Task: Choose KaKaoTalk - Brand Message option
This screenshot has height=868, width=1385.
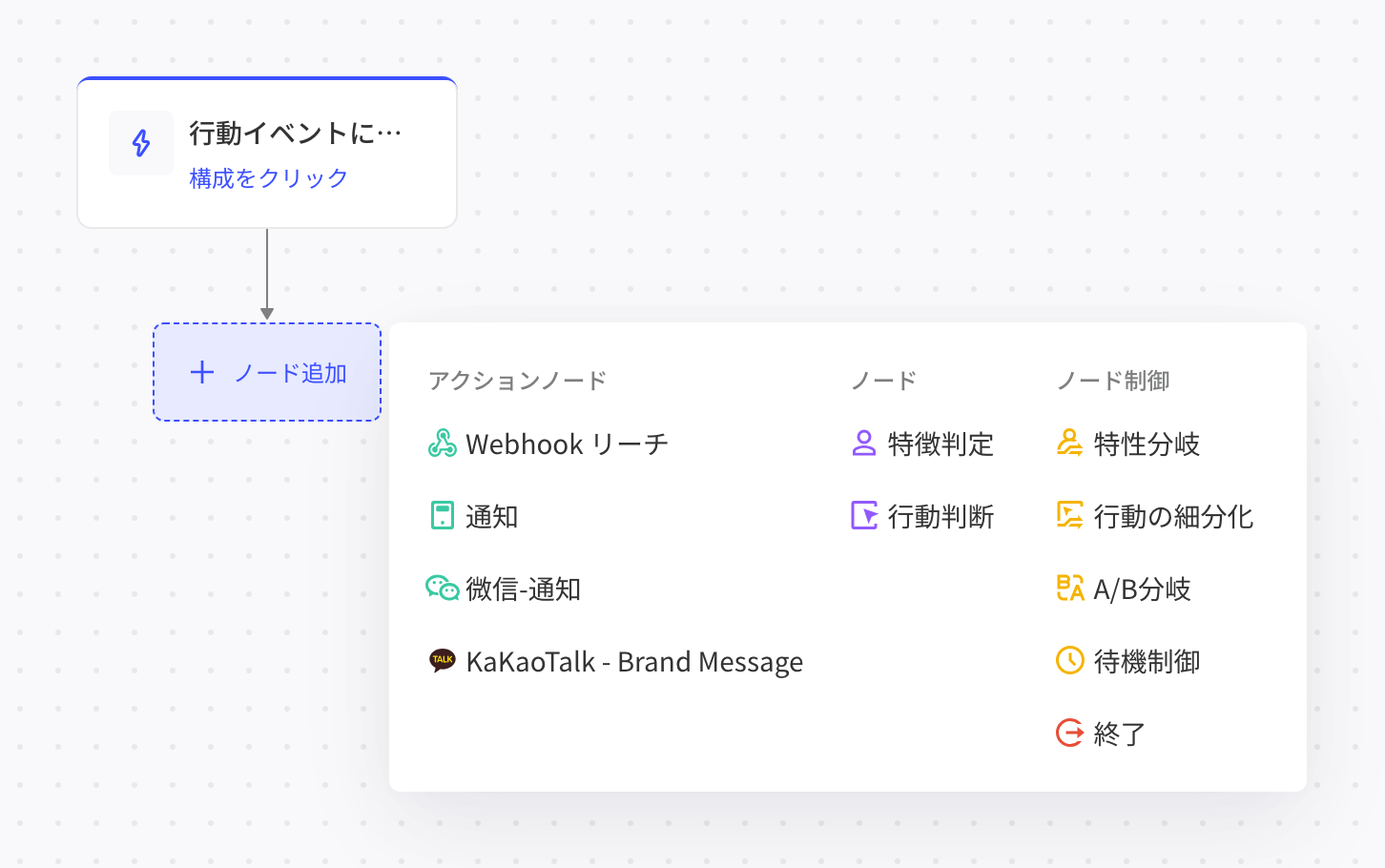Action: [616, 661]
